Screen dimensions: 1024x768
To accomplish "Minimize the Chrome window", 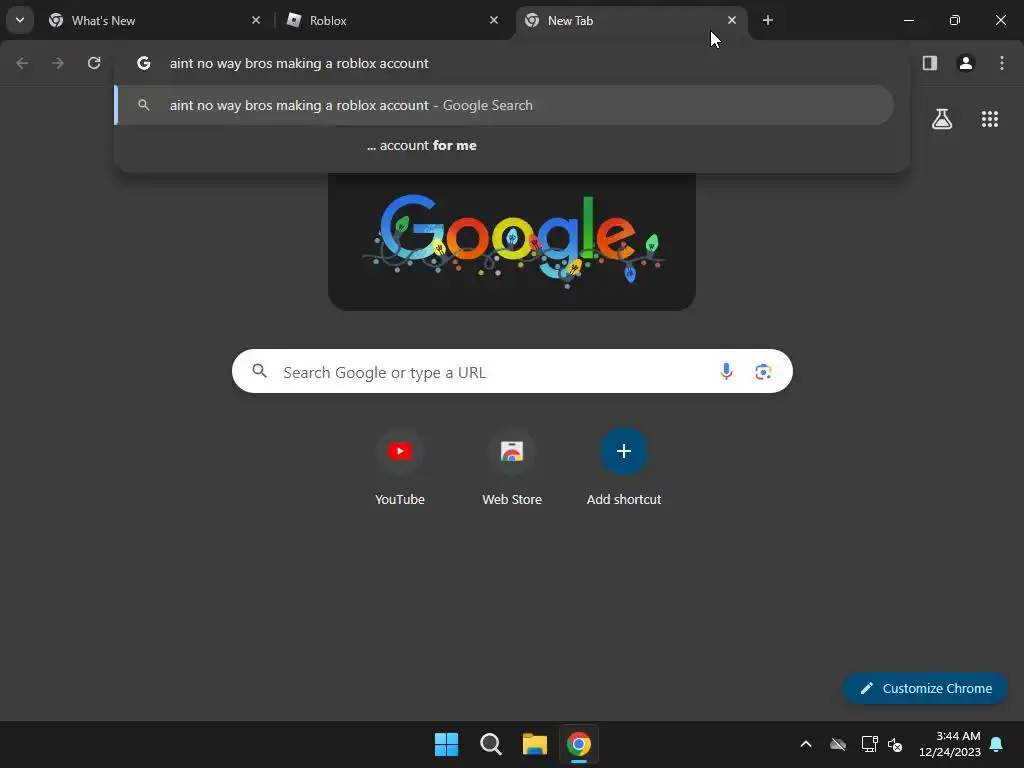I will coord(908,20).
